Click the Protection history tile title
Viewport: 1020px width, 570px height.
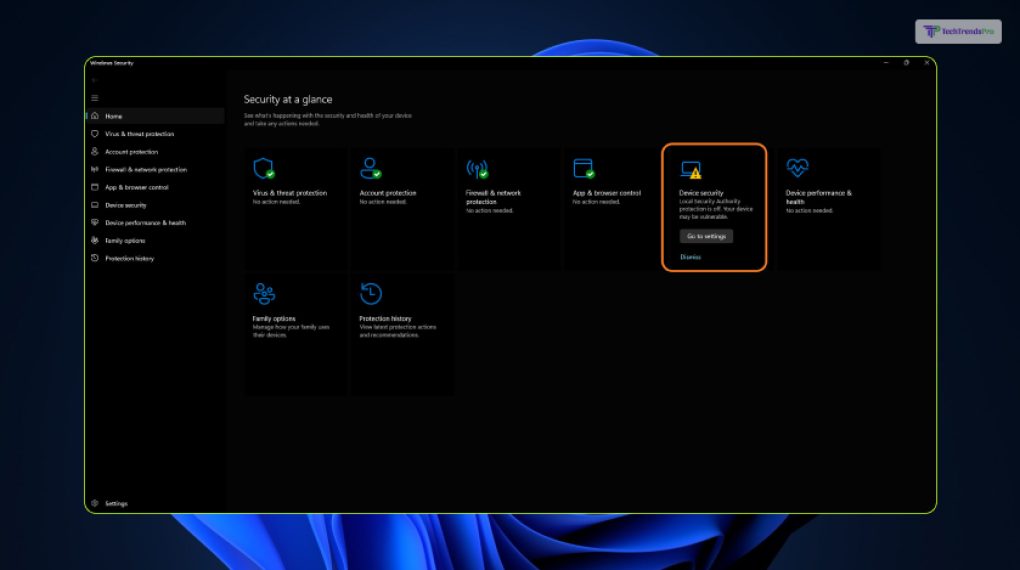tap(385, 319)
